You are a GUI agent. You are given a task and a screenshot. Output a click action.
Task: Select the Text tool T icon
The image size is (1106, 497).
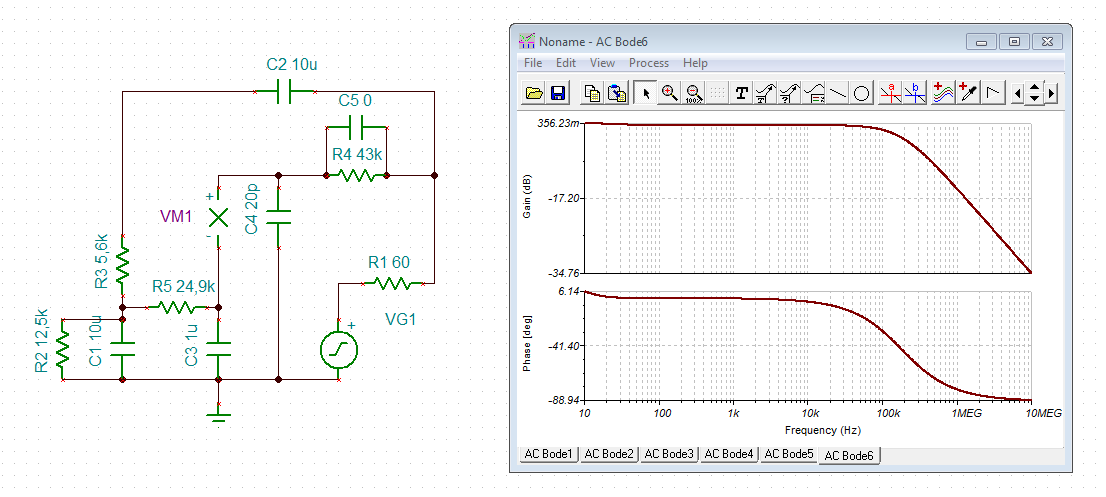click(741, 93)
